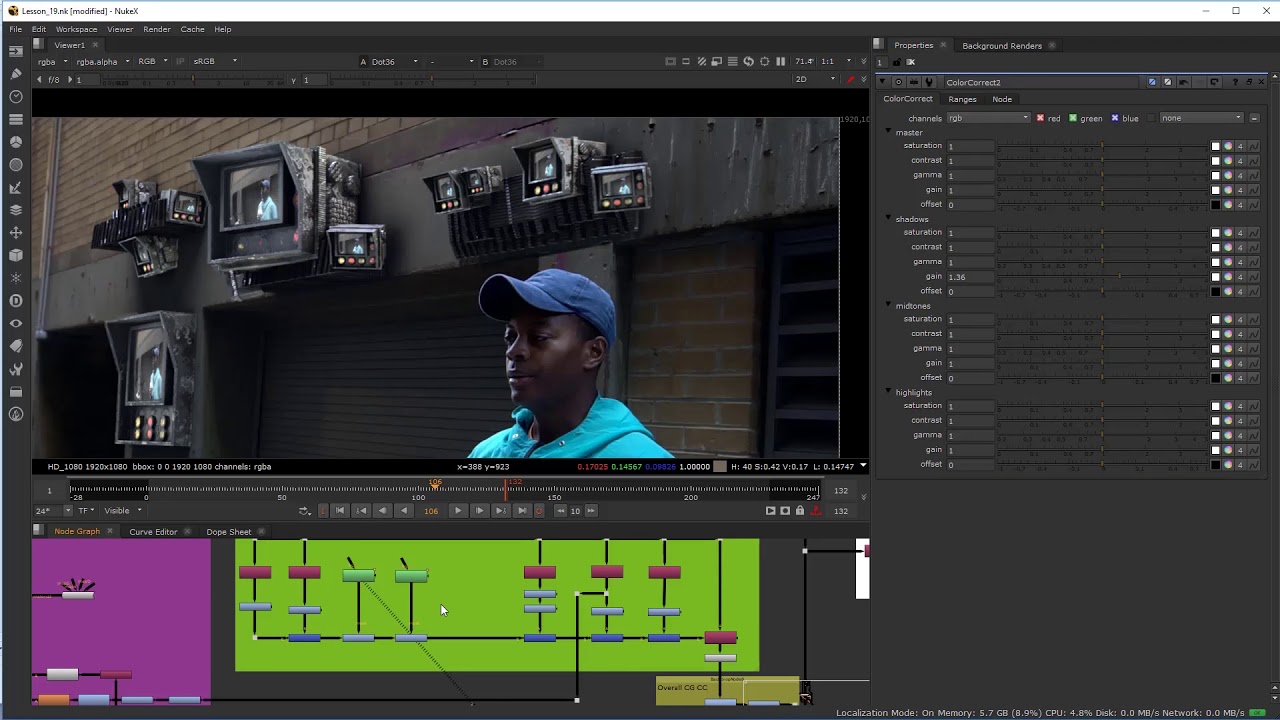Image resolution: width=1280 pixels, height=720 pixels.
Task: Open the File menu
Action: [16, 29]
